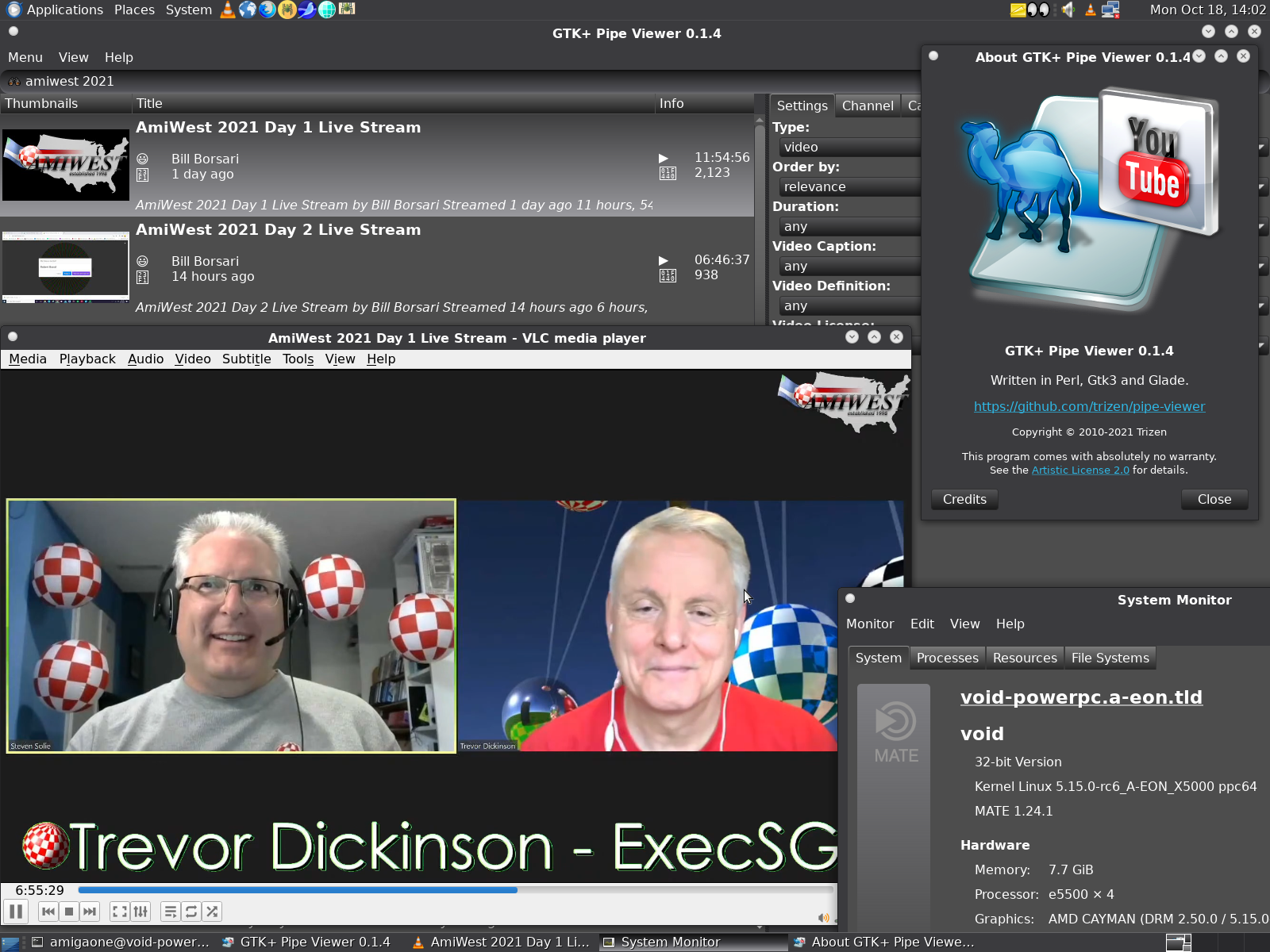Open the panel volume speaker icon
This screenshot has width=1270, height=952.
[1068, 10]
